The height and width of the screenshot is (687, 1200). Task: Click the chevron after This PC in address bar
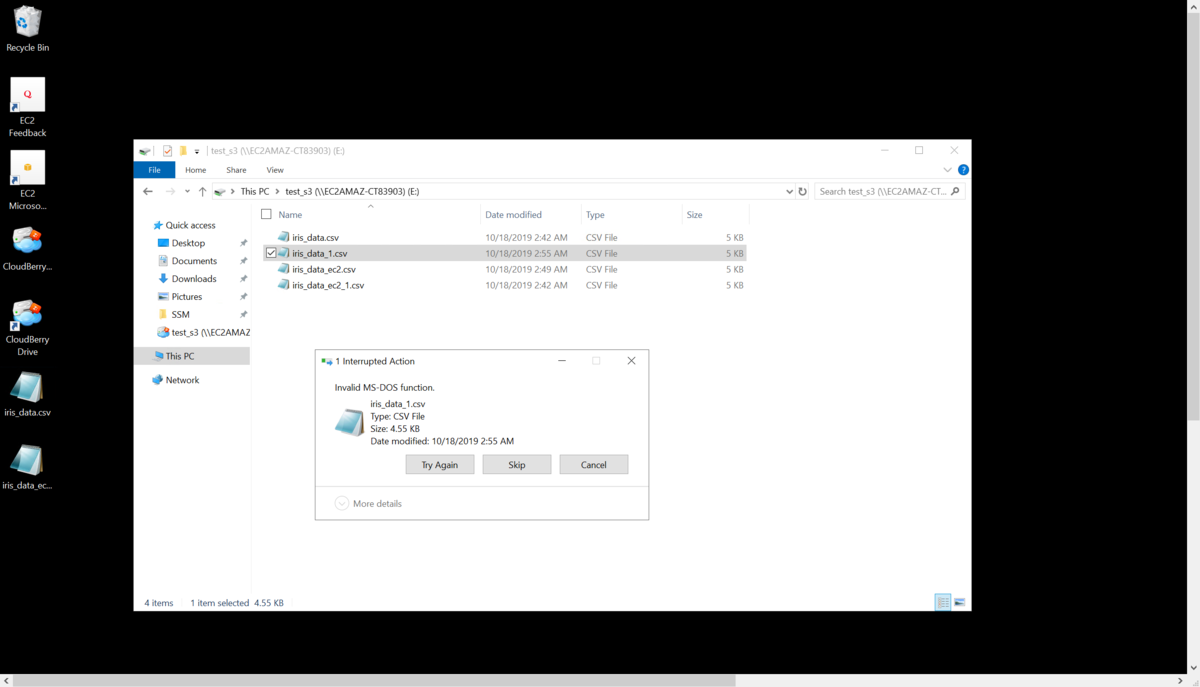click(277, 191)
